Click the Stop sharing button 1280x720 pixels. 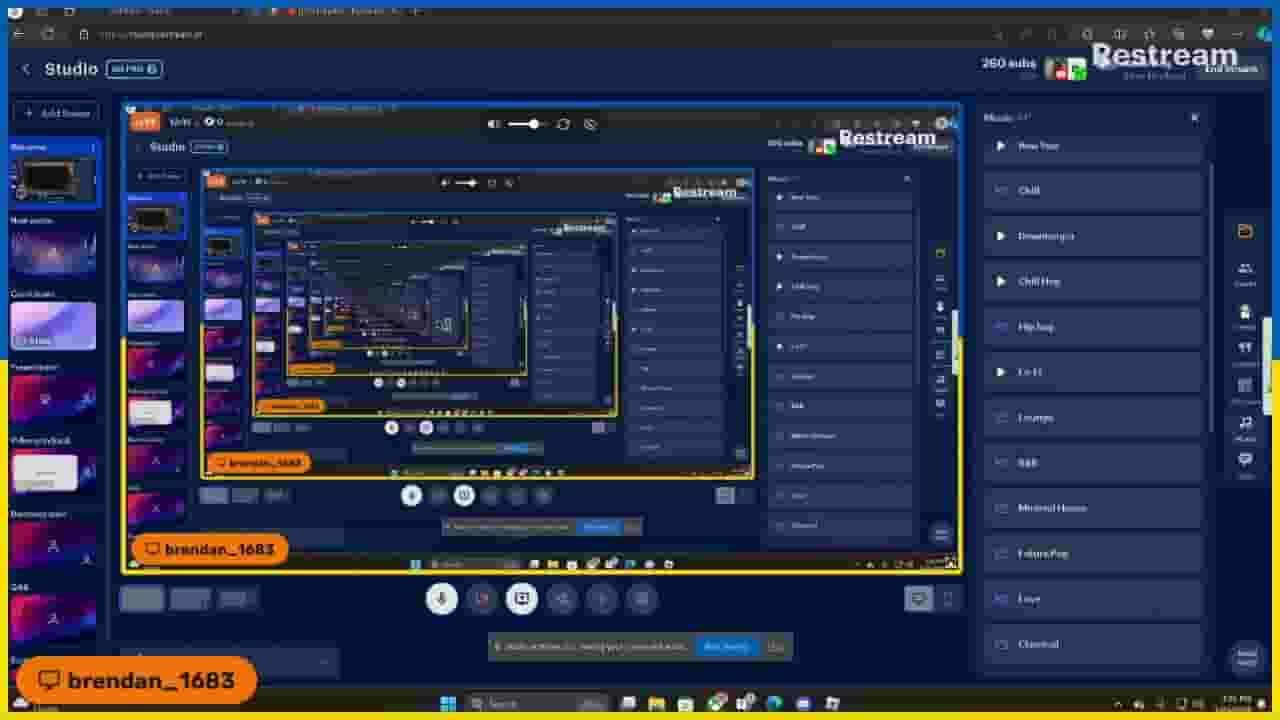pyautogui.click(x=727, y=647)
